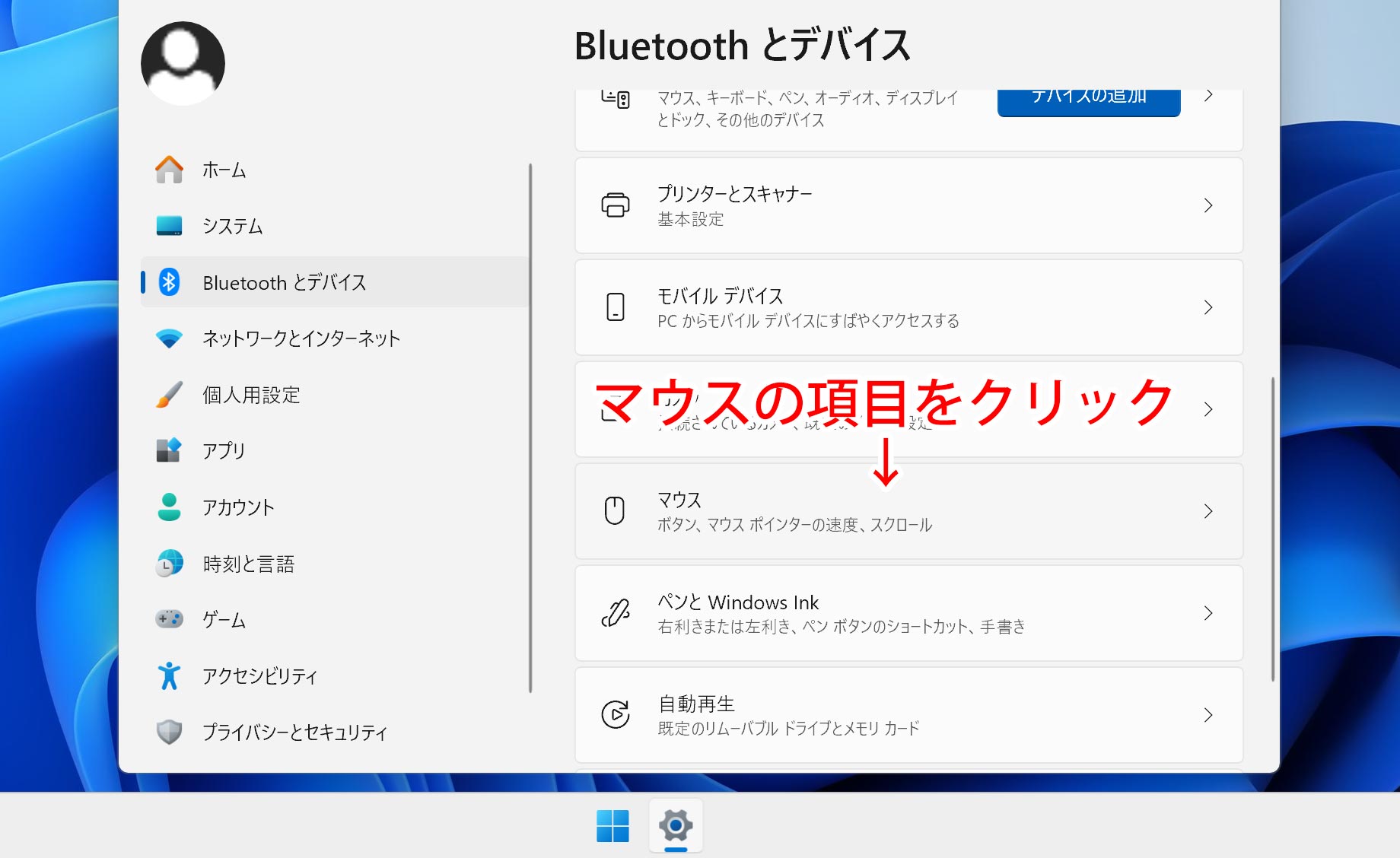1400x858 pixels.
Task: Click the privacy shield icon
Action: click(169, 732)
